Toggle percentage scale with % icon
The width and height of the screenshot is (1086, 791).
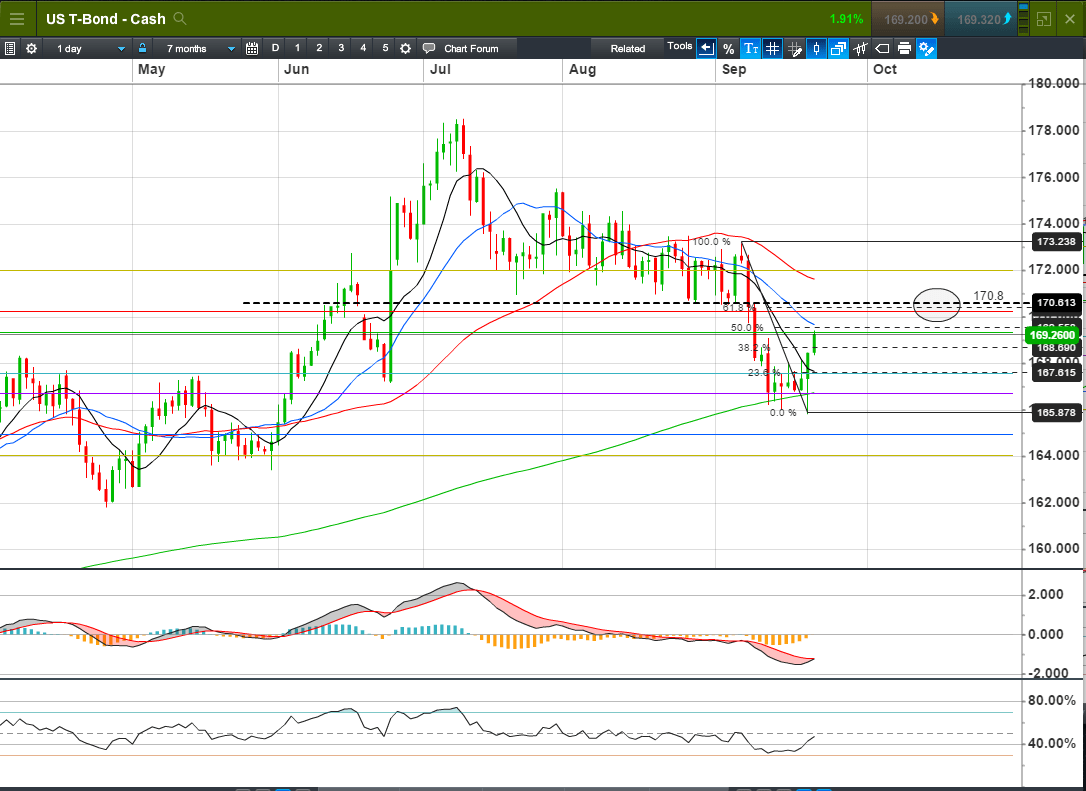point(728,48)
